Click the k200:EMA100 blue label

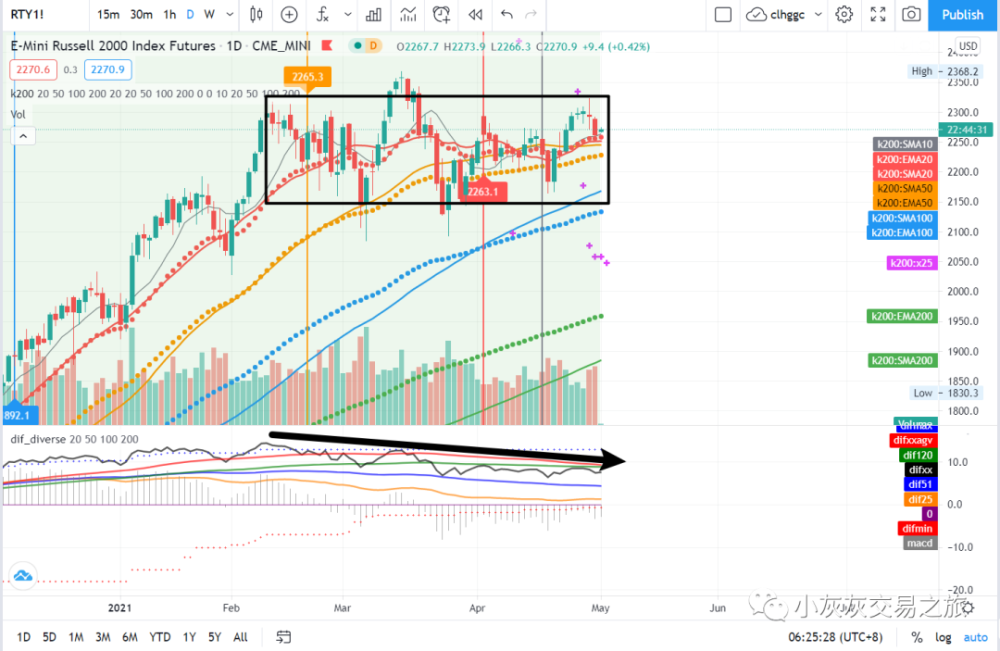(902, 233)
